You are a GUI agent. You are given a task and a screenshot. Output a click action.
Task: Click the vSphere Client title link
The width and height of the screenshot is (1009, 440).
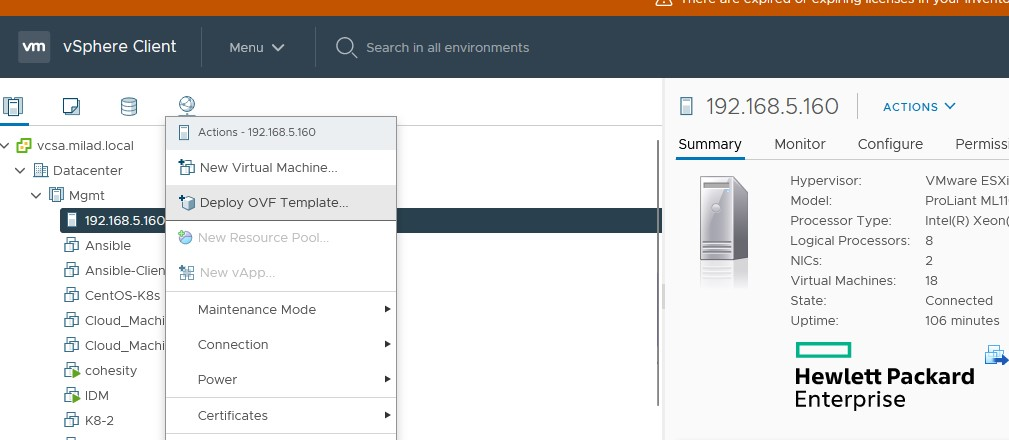pos(120,47)
